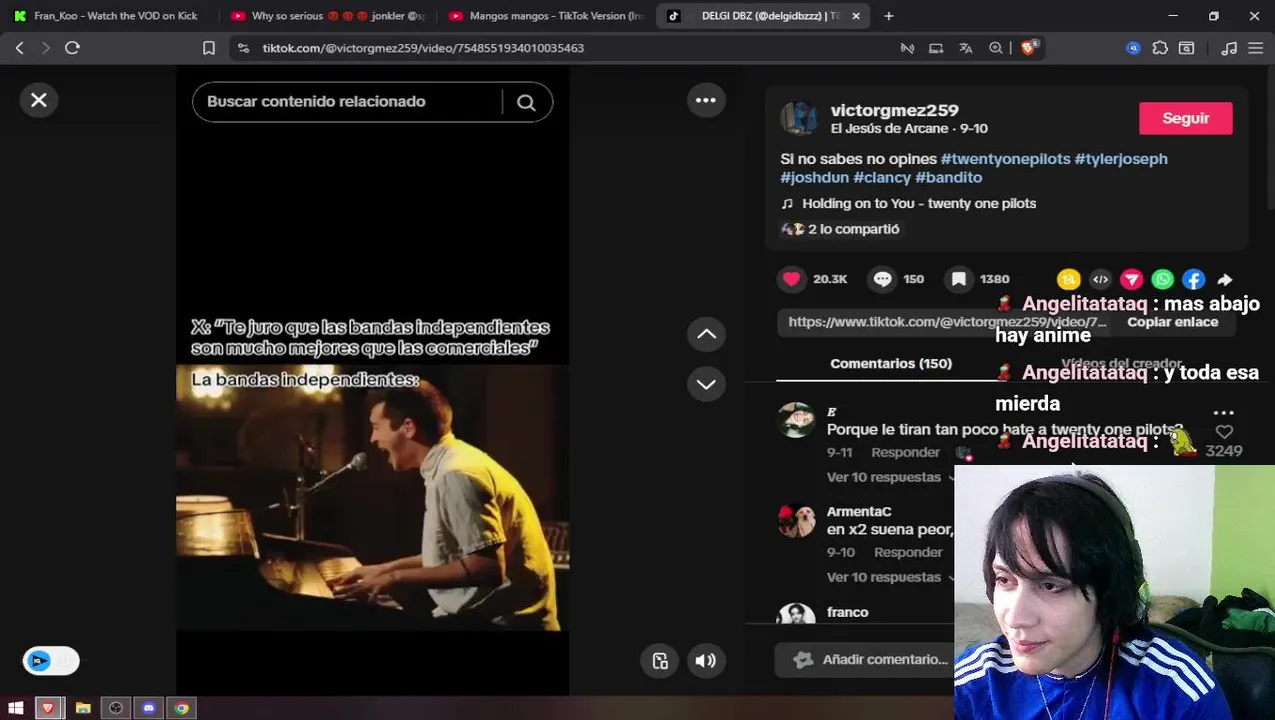Open the victorgmez259 profile name

(894, 110)
